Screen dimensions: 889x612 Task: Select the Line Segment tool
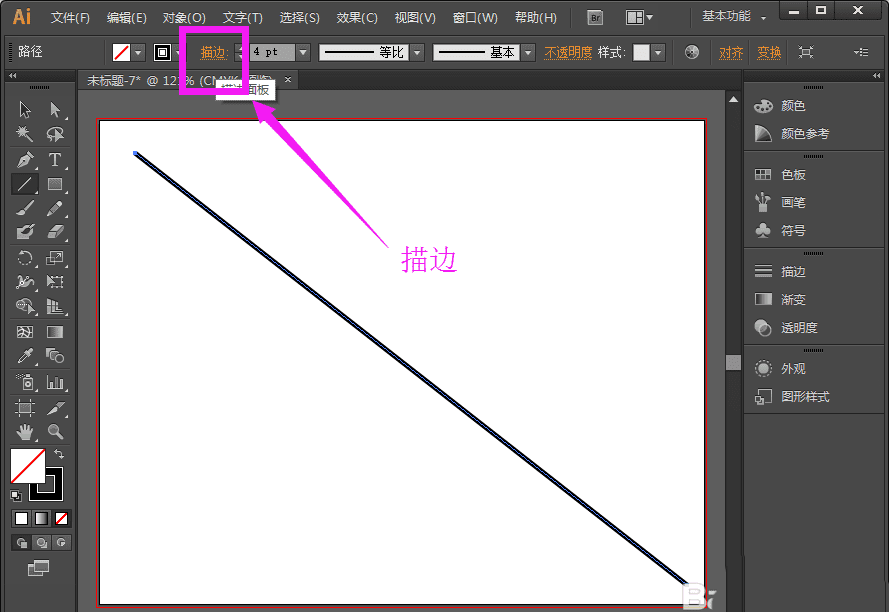(x=24, y=184)
